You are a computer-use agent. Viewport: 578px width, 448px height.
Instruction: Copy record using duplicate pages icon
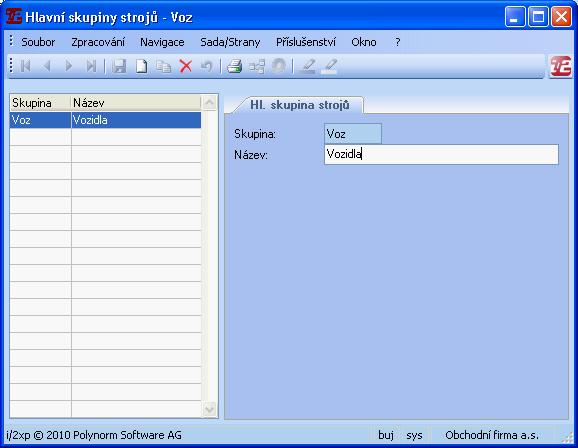(163, 66)
